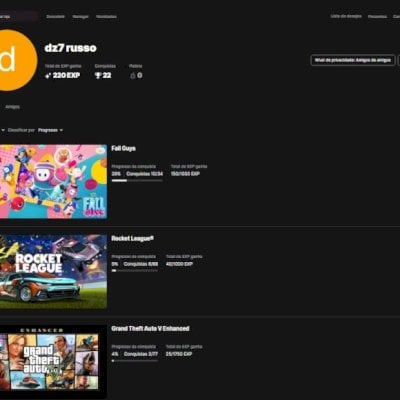
Task: Click the privacy level Amigos de amigos button
Action: click(x=353, y=60)
